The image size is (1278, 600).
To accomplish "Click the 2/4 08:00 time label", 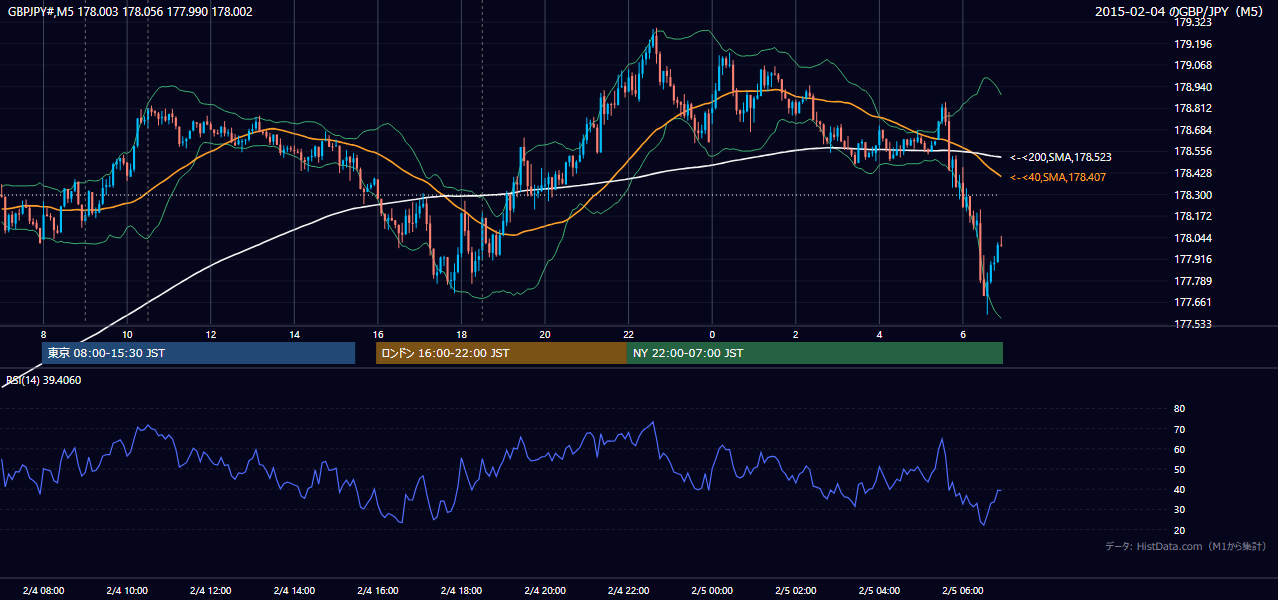I will [43, 590].
